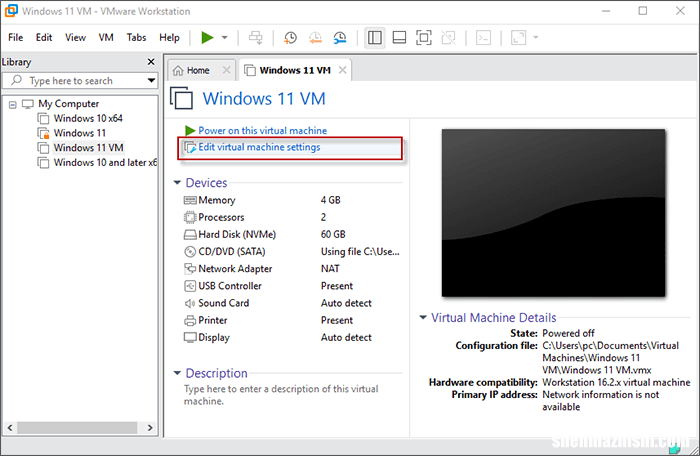Switch to the Home tab
The width and height of the screenshot is (700, 456).
pos(198,71)
